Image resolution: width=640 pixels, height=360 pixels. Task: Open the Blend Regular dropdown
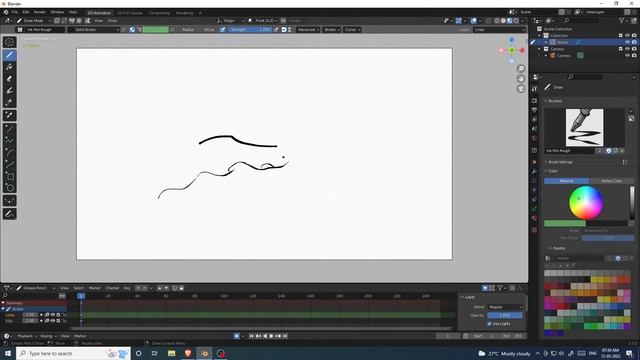click(505, 307)
